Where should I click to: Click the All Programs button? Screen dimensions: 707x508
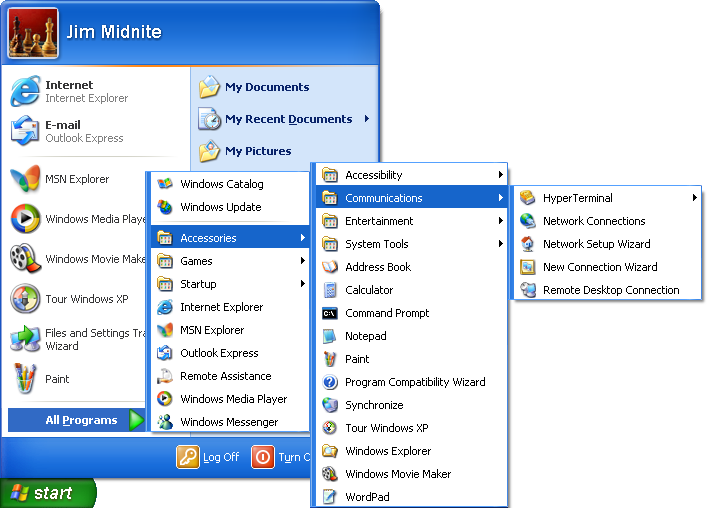pyautogui.click(x=77, y=420)
